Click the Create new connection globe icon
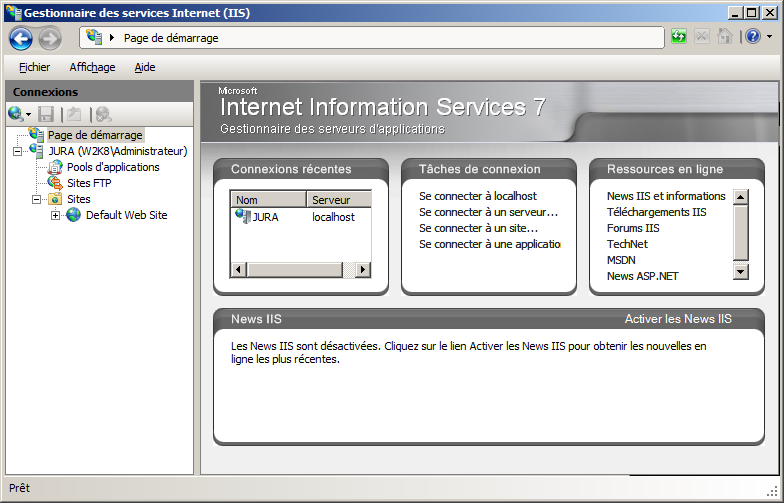784x503 pixels. (x=15, y=114)
